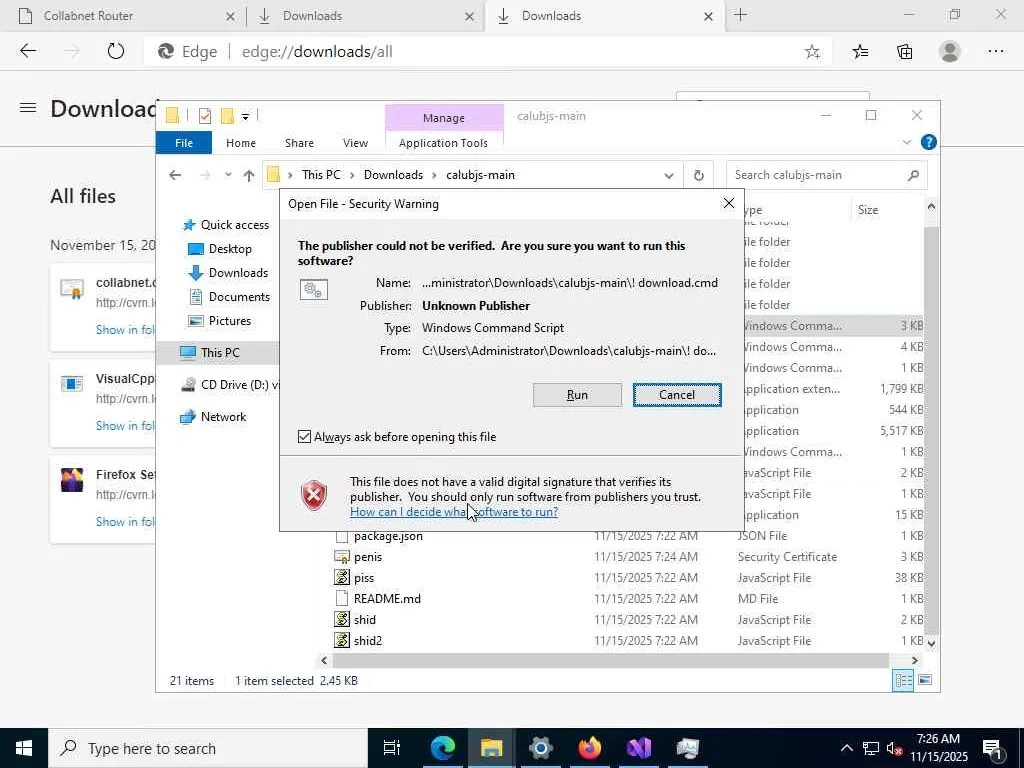Click the Downloads breadcrumb in the address bar
The width and height of the screenshot is (1024, 768).
(393, 175)
